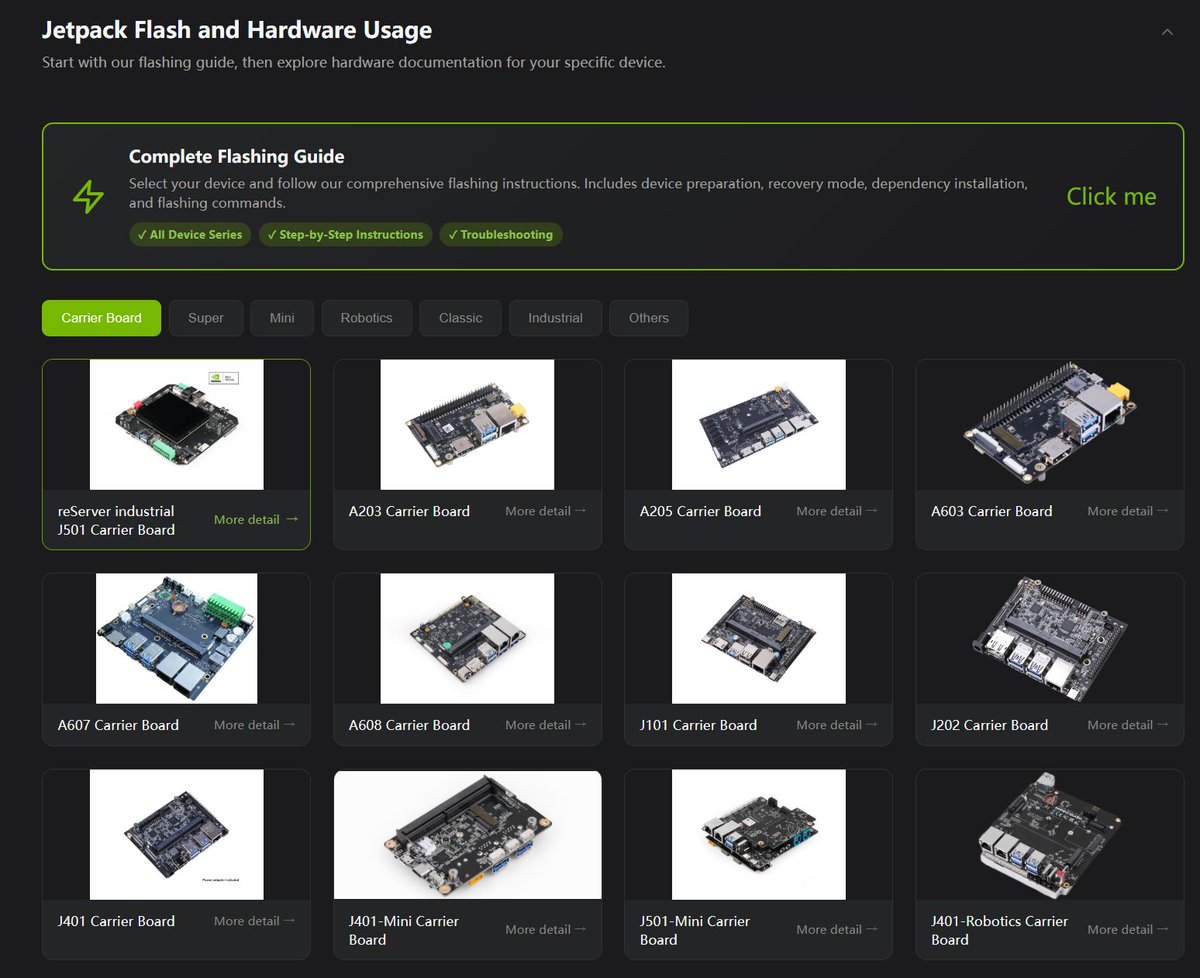Open the A205 Carrier Board image
The width and height of the screenshot is (1200, 978).
[x=758, y=424]
